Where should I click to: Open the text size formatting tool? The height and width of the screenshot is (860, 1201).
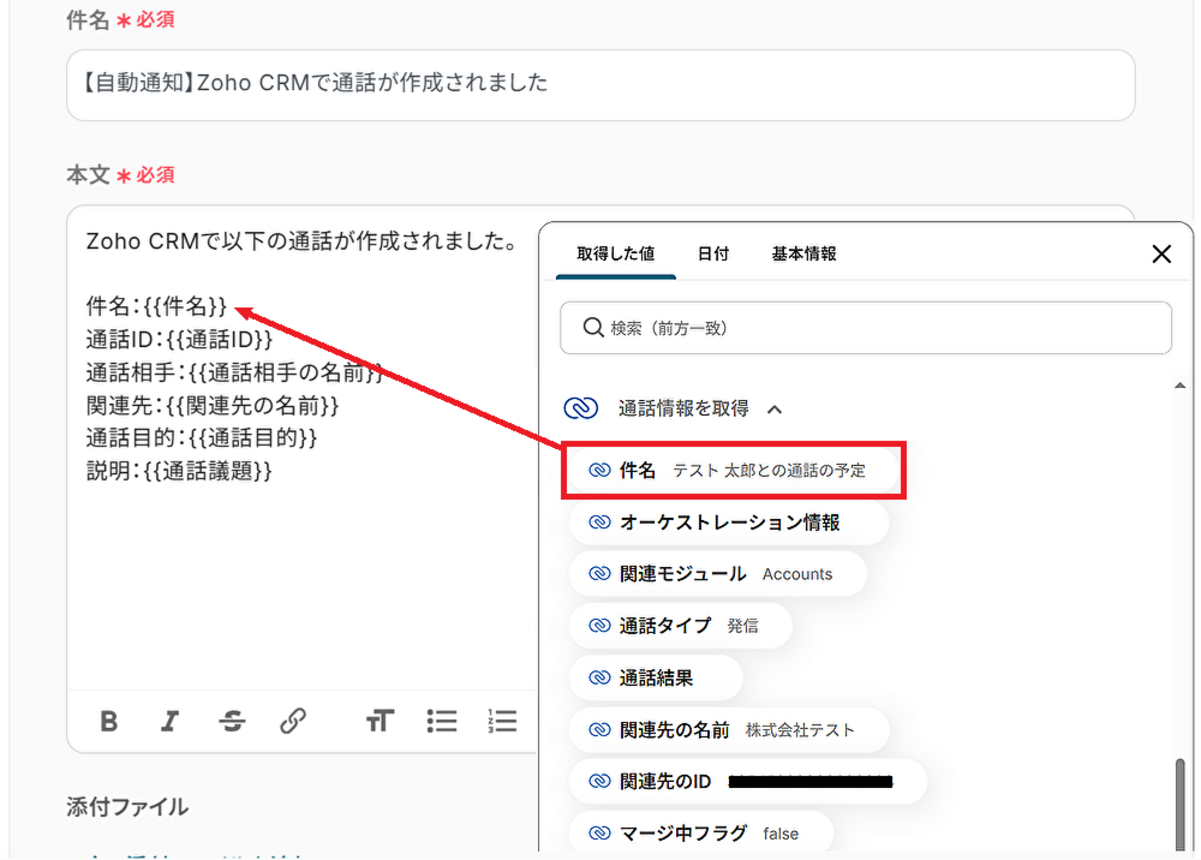tap(380, 721)
